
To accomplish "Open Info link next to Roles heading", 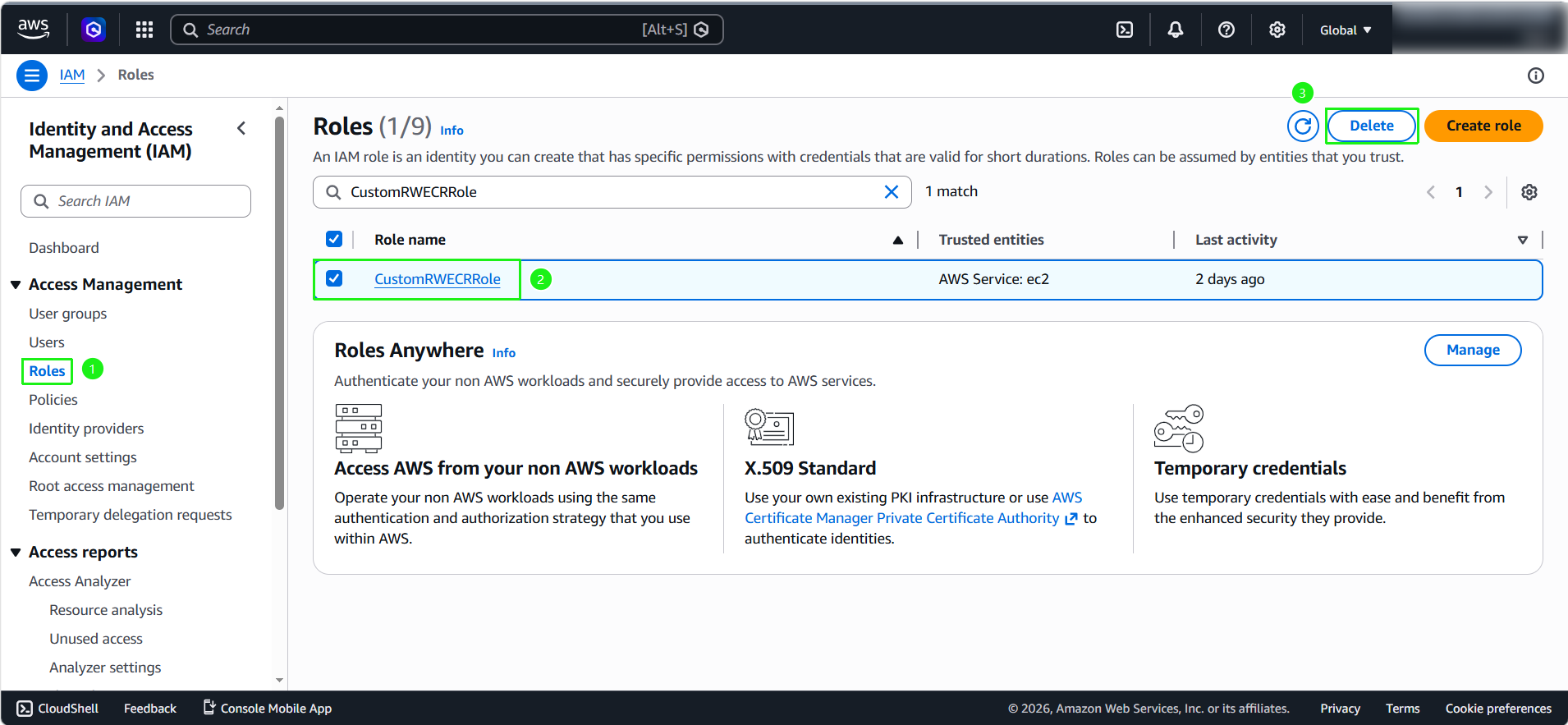I will coord(452,130).
